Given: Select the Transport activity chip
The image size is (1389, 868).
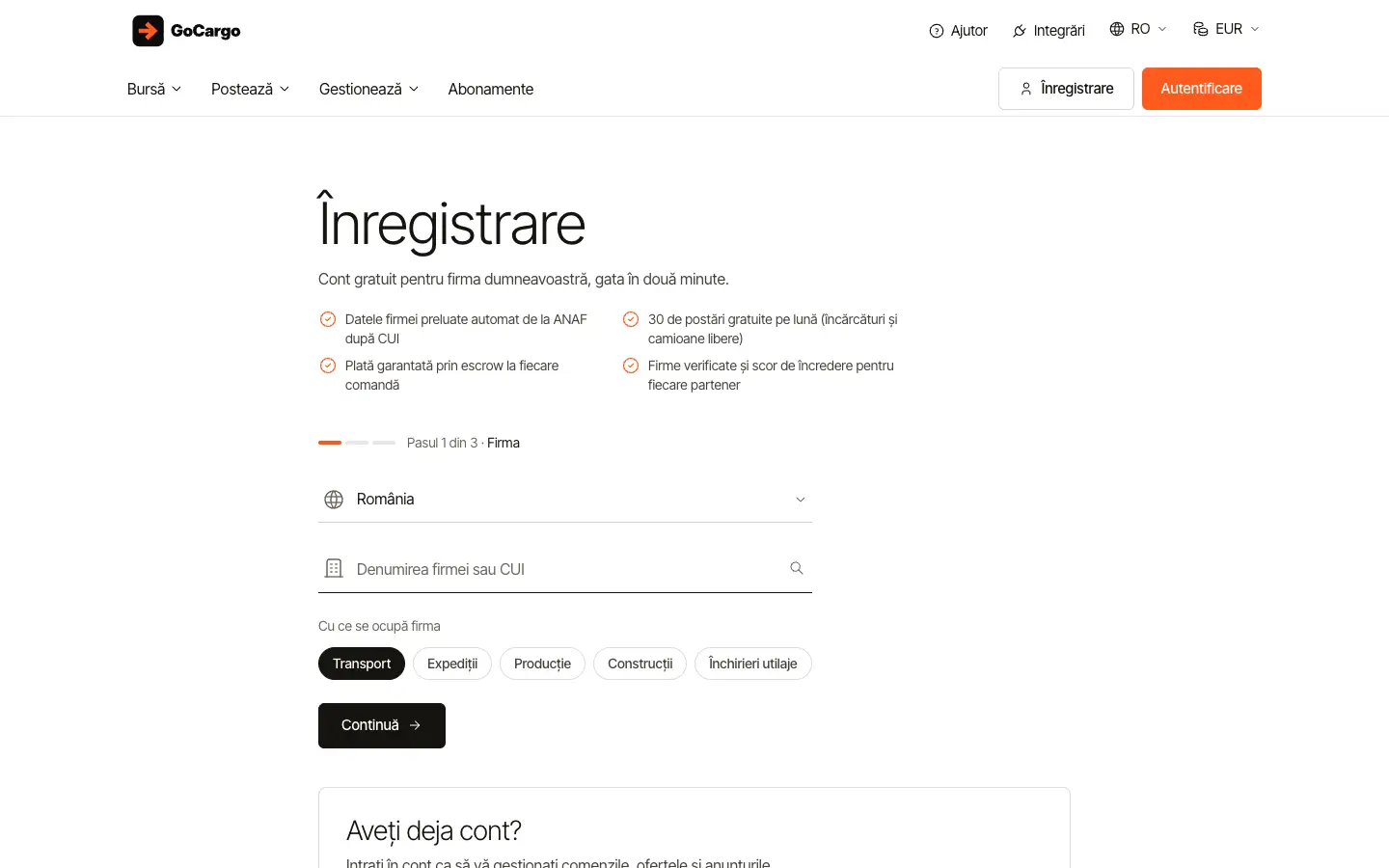Looking at the screenshot, I should pyautogui.click(x=362, y=664).
